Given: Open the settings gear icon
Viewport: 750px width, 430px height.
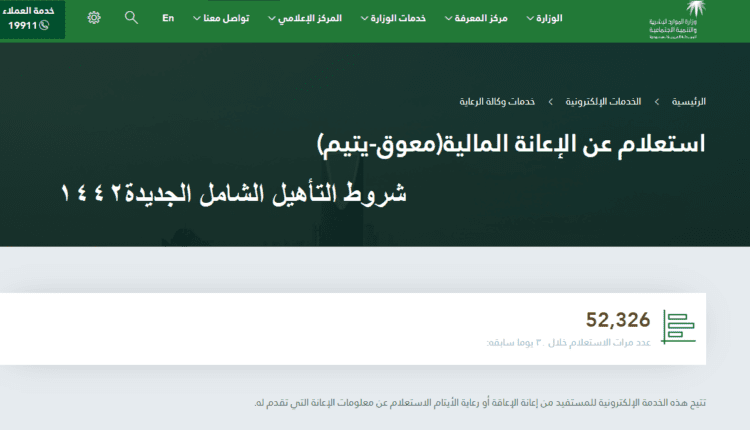Looking at the screenshot, I should click(x=94, y=18).
